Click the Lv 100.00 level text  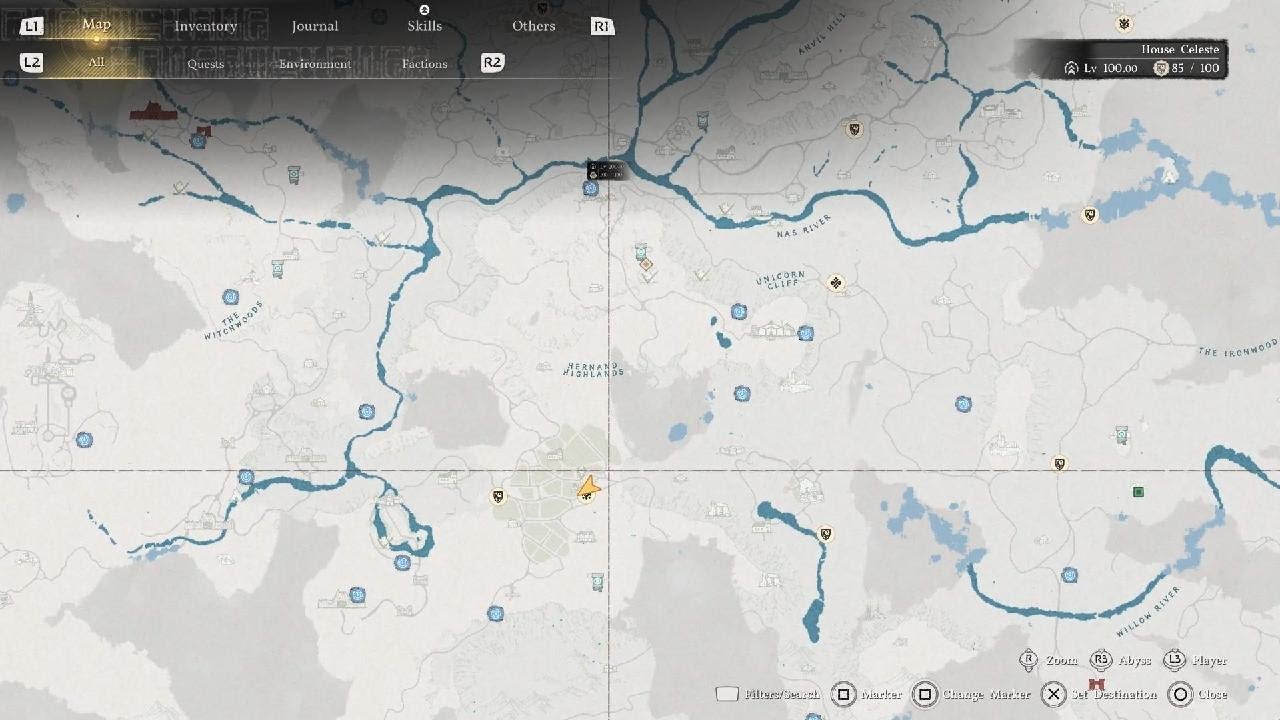(1111, 68)
